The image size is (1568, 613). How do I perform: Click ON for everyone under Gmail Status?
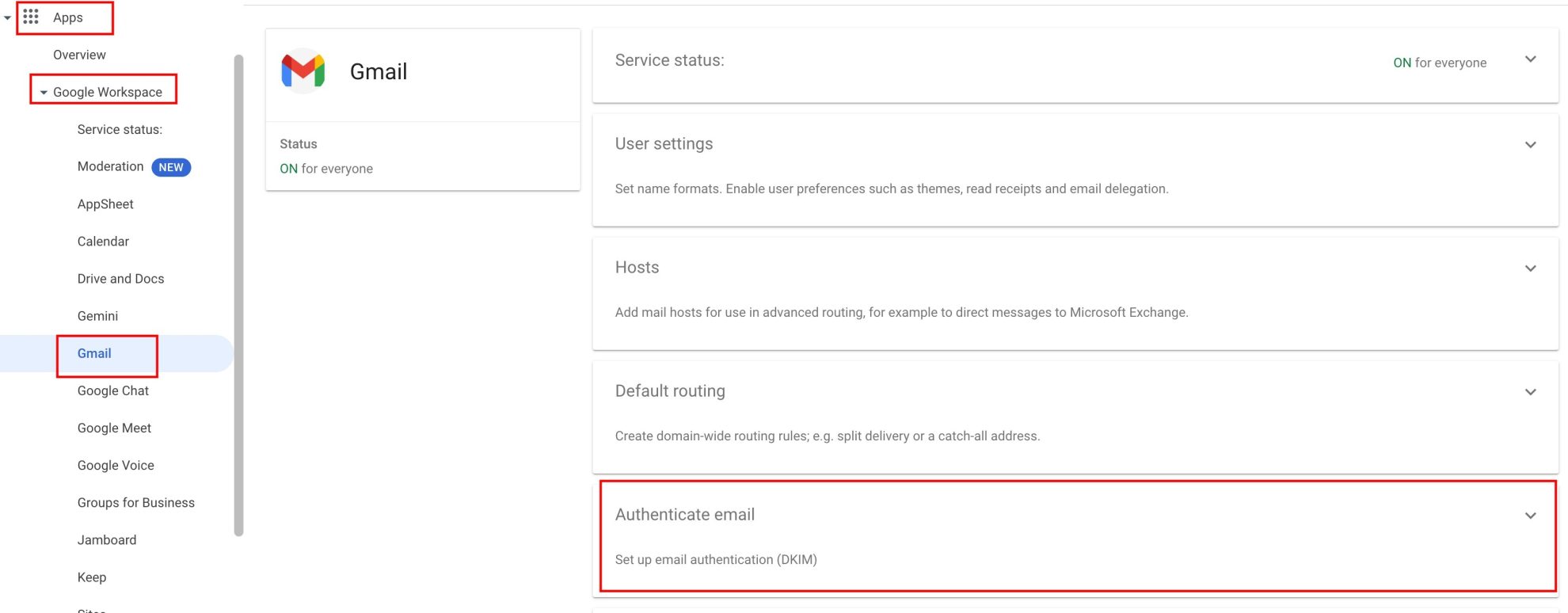pyautogui.click(x=325, y=169)
